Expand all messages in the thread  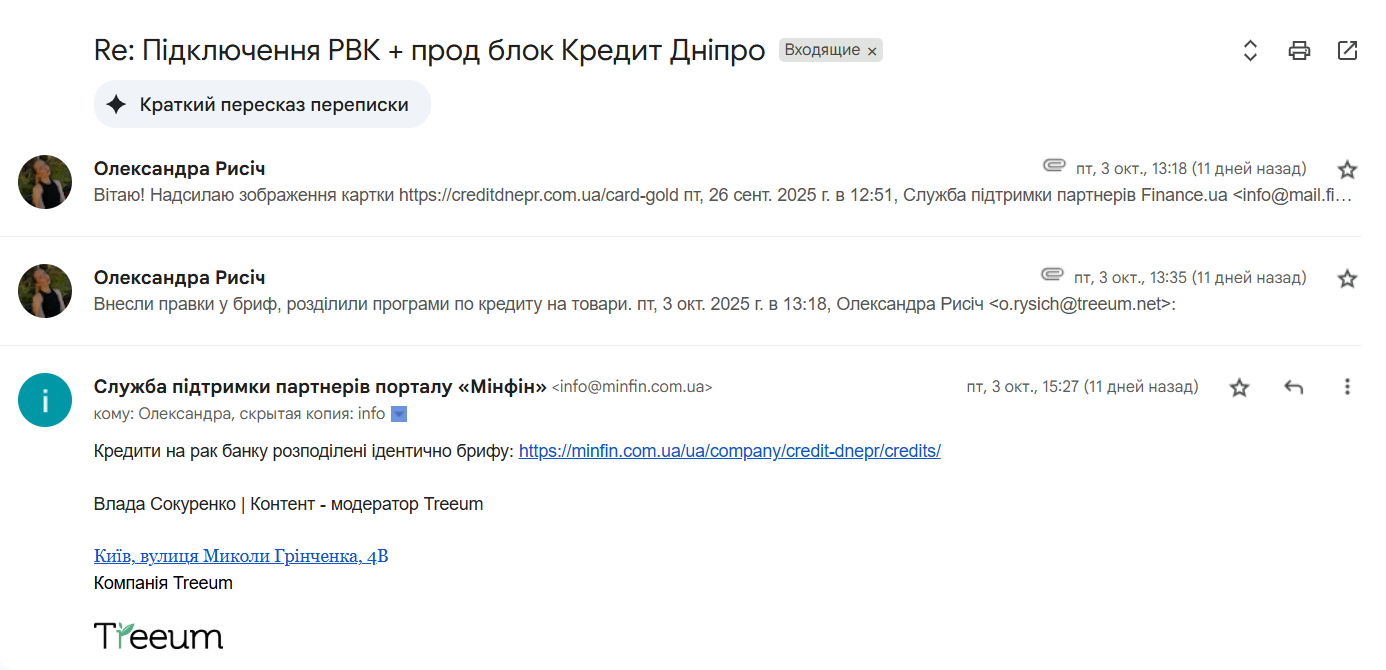[x=1250, y=51]
